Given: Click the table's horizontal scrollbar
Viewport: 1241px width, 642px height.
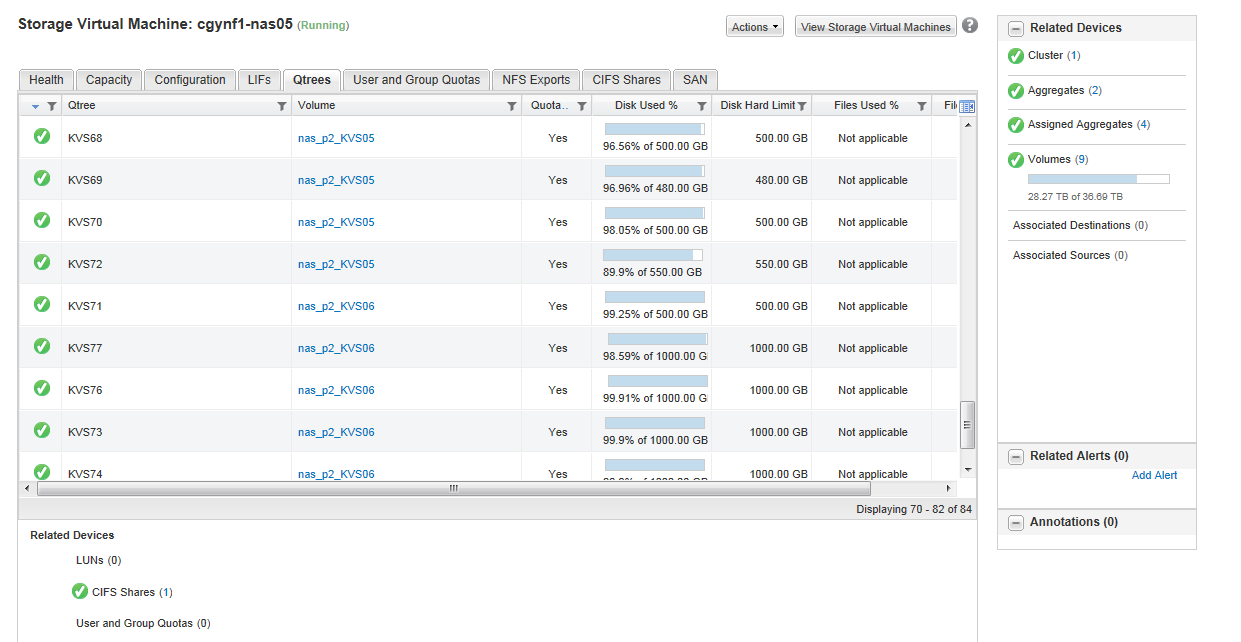Looking at the screenshot, I should [453, 489].
